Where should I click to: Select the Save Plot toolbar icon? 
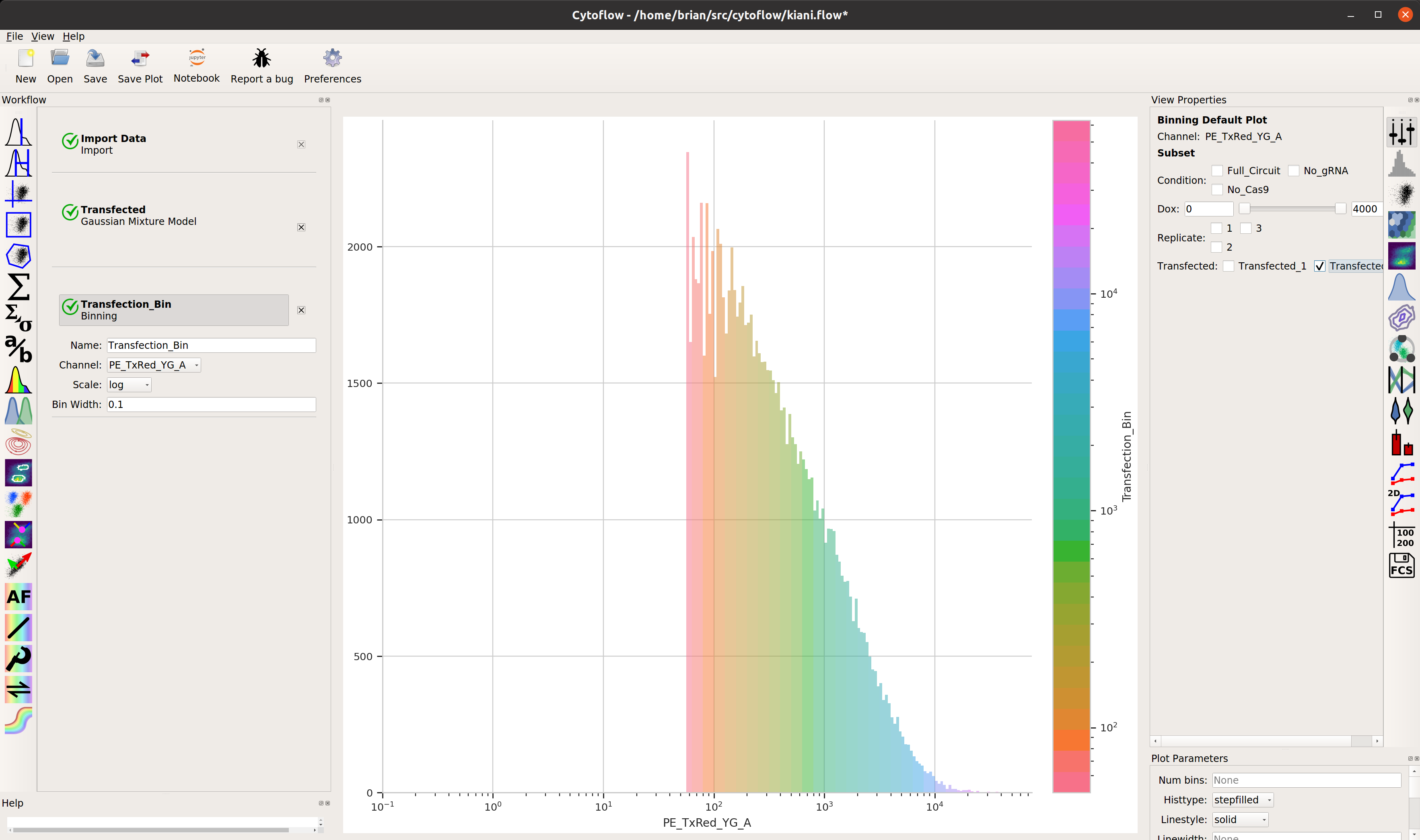[x=140, y=58]
